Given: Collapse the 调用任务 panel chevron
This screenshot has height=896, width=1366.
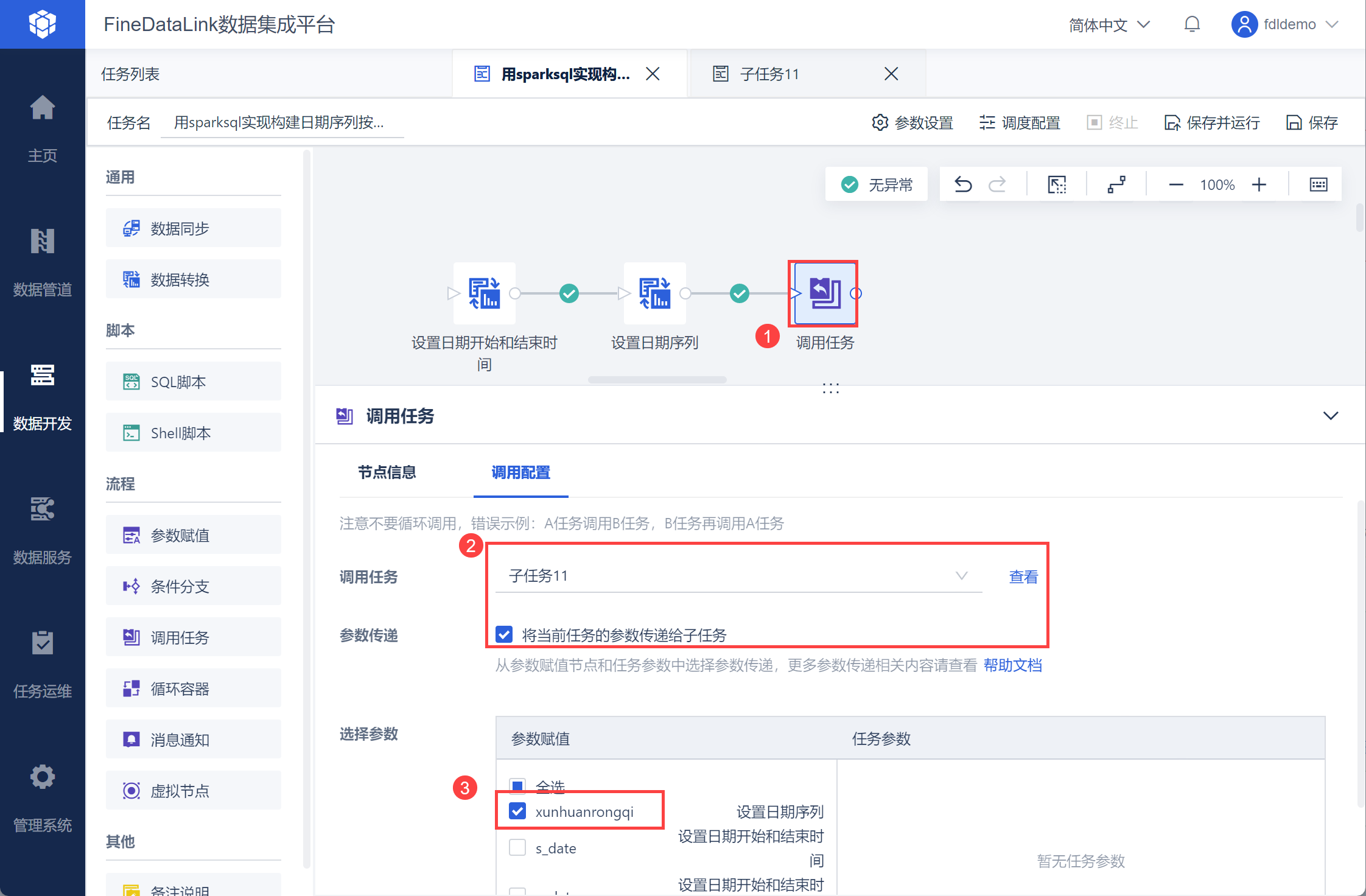Looking at the screenshot, I should 1331,416.
